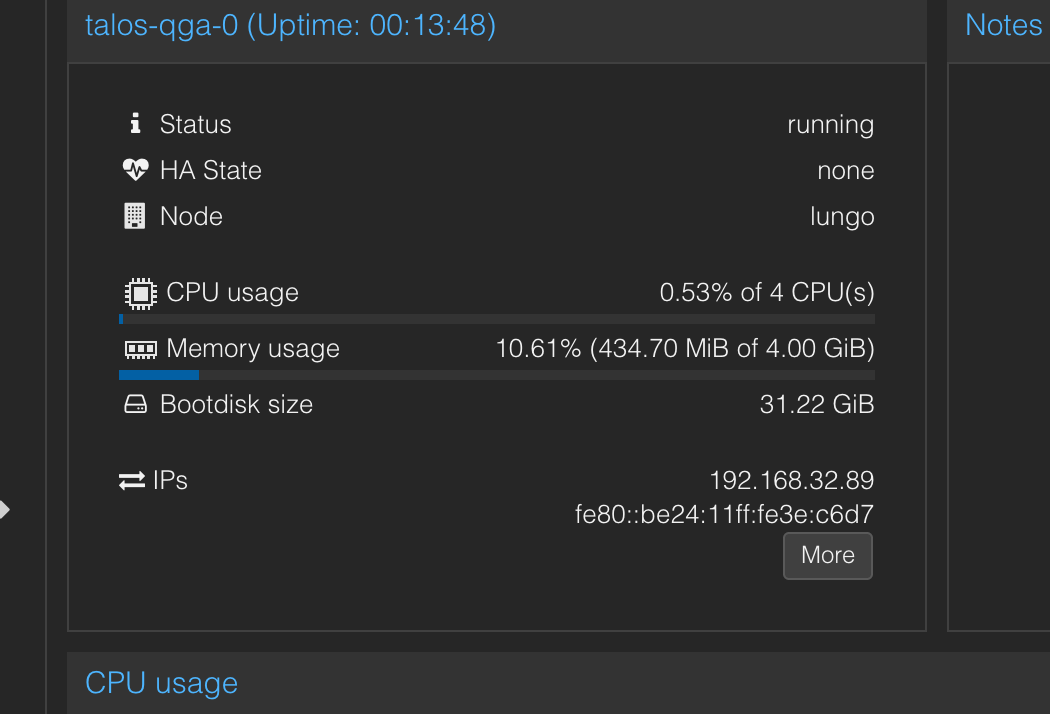Click the HA State none value
Screen dimensions: 1050x714
tap(846, 170)
